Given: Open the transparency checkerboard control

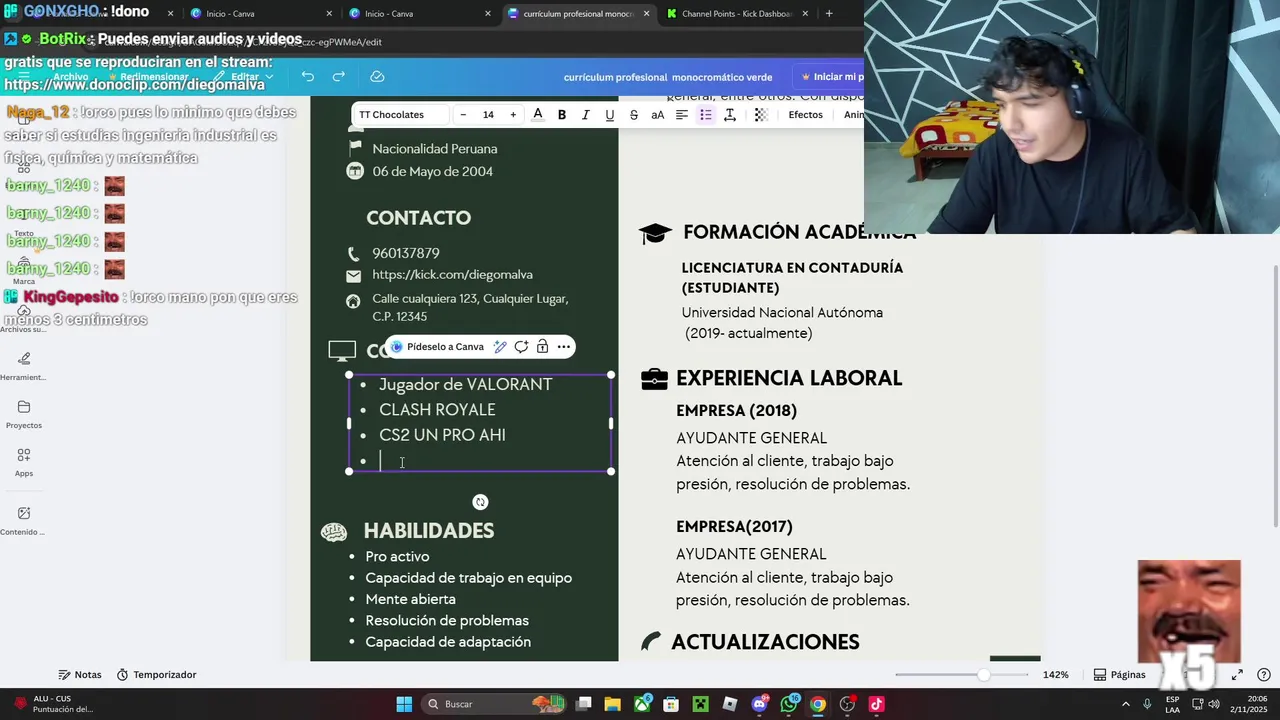Looking at the screenshot, I should point(761,115).
